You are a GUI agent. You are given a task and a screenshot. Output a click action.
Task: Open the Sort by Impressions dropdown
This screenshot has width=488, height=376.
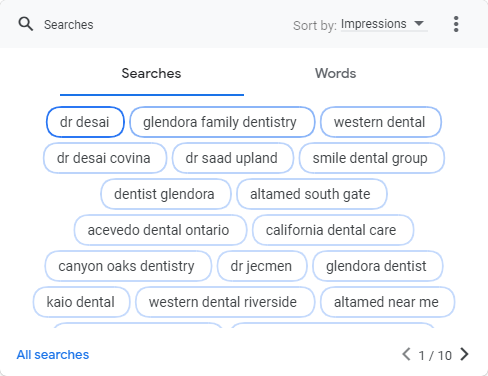384,24
